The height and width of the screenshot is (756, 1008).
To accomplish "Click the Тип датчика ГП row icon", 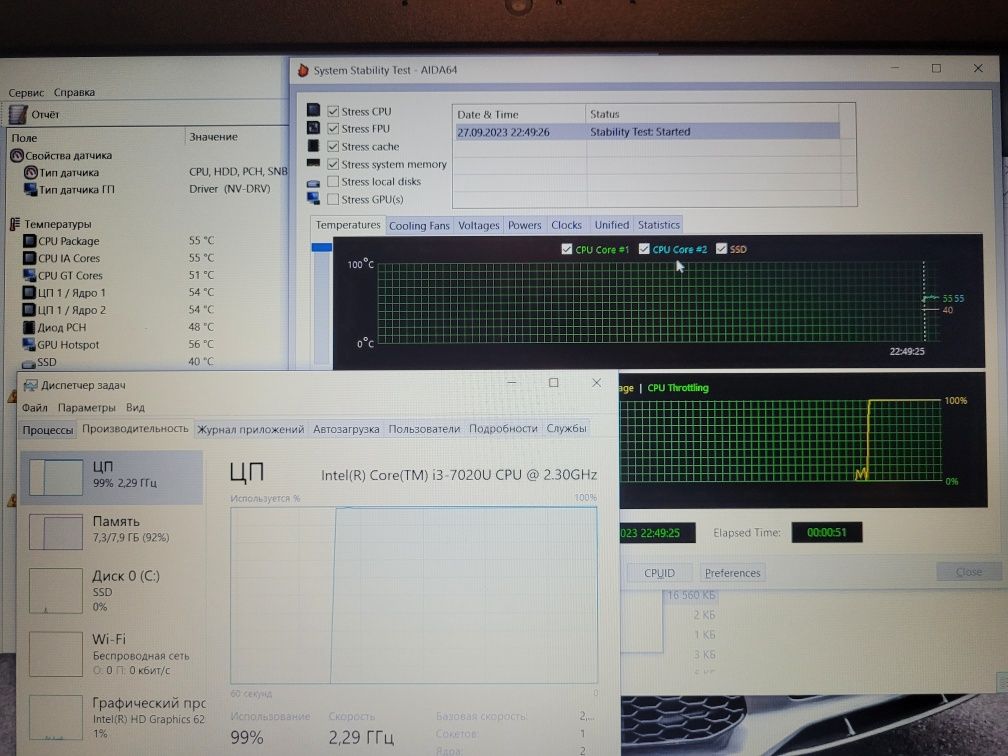I will (30, 190).
